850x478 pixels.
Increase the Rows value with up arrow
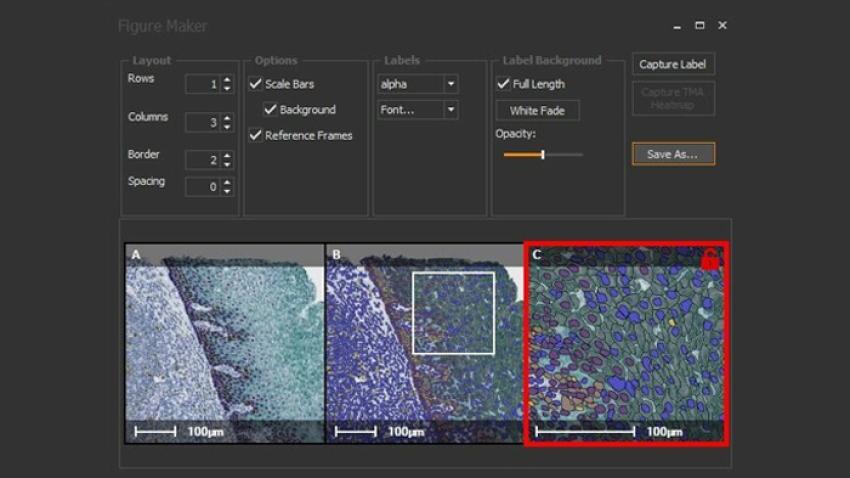click(x=227, y=80)
